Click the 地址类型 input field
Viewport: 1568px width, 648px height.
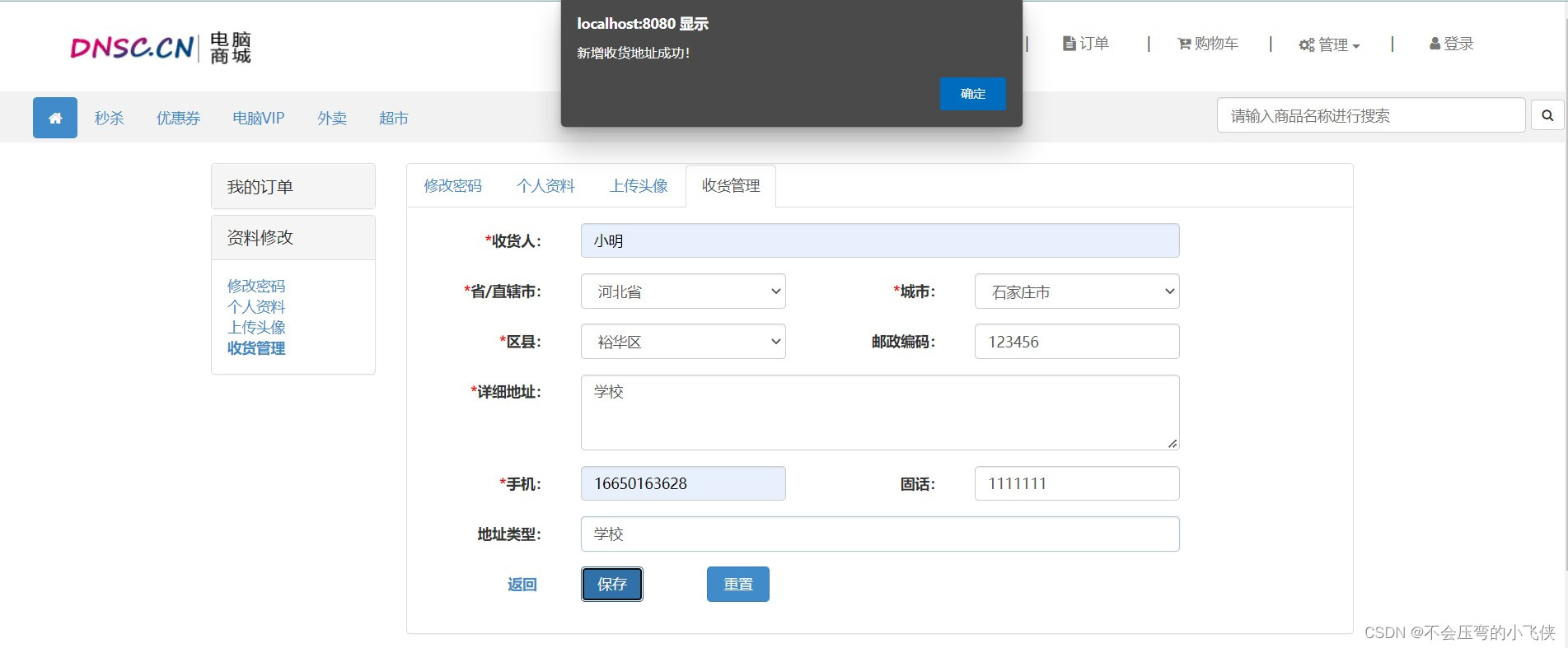pyautogui.click(x=880, y=534)
